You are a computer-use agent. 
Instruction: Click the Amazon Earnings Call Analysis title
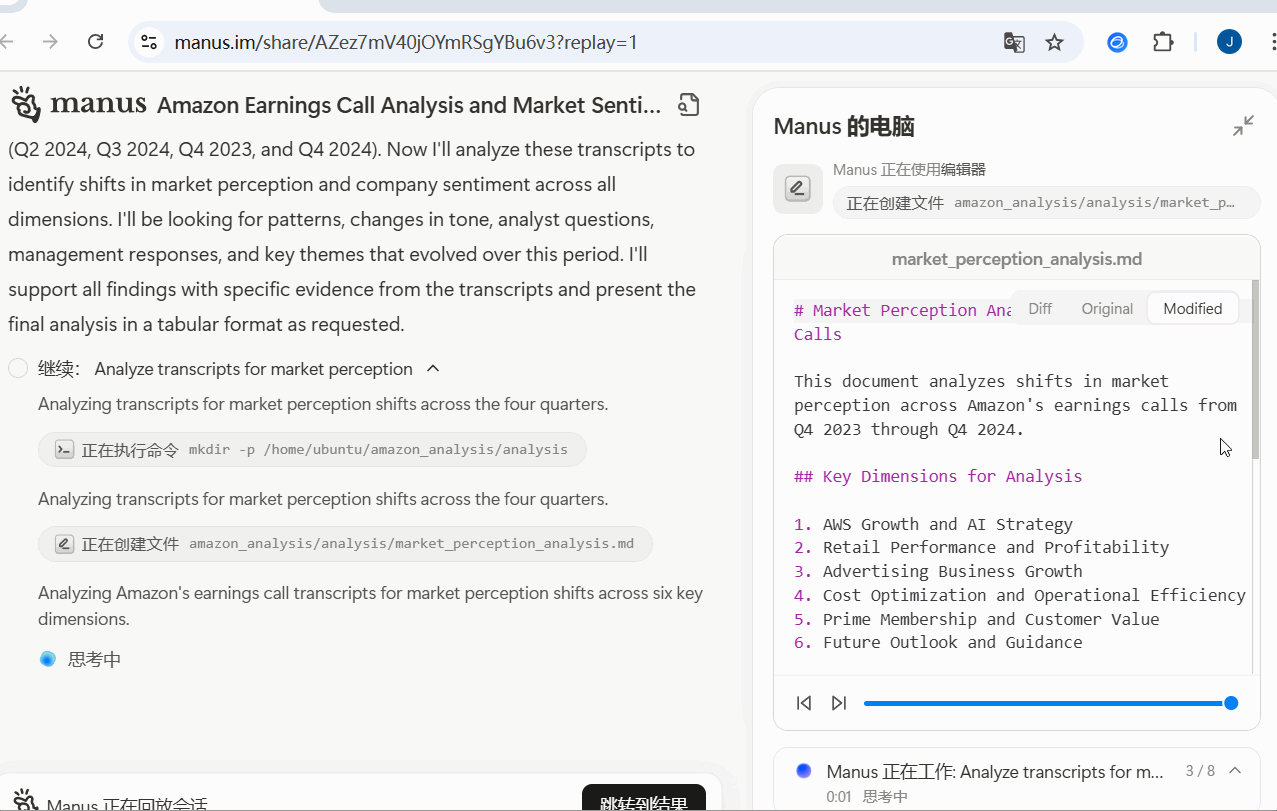409,105
